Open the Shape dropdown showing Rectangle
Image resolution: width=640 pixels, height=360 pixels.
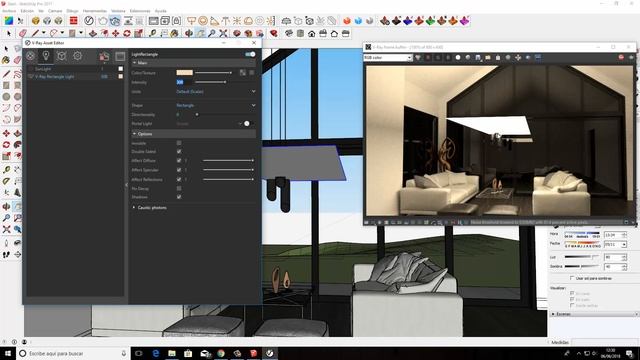tap(216, 105)
